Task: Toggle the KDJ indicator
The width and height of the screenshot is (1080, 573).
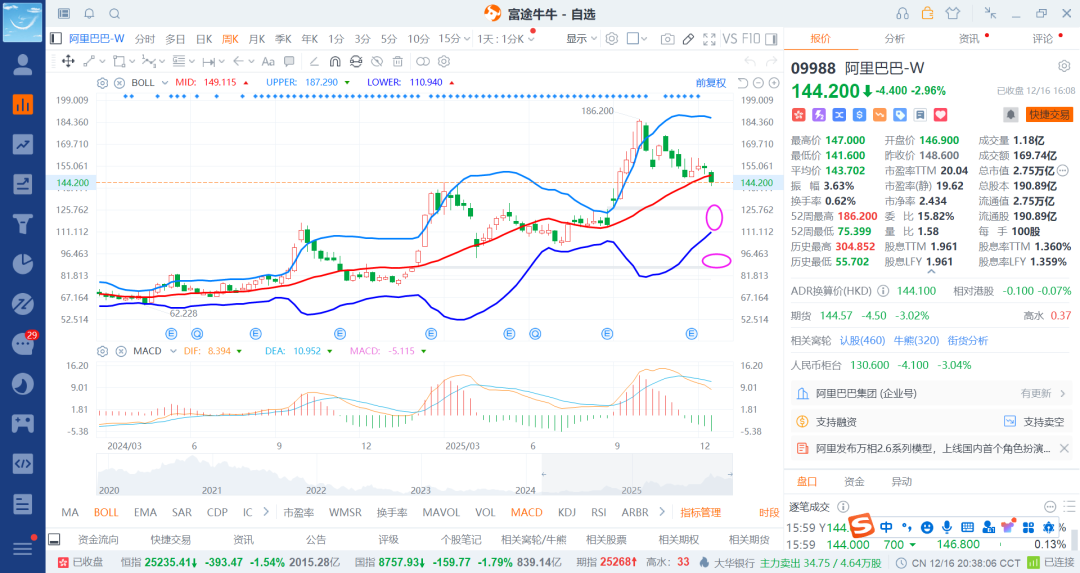Action: [566, 512]
